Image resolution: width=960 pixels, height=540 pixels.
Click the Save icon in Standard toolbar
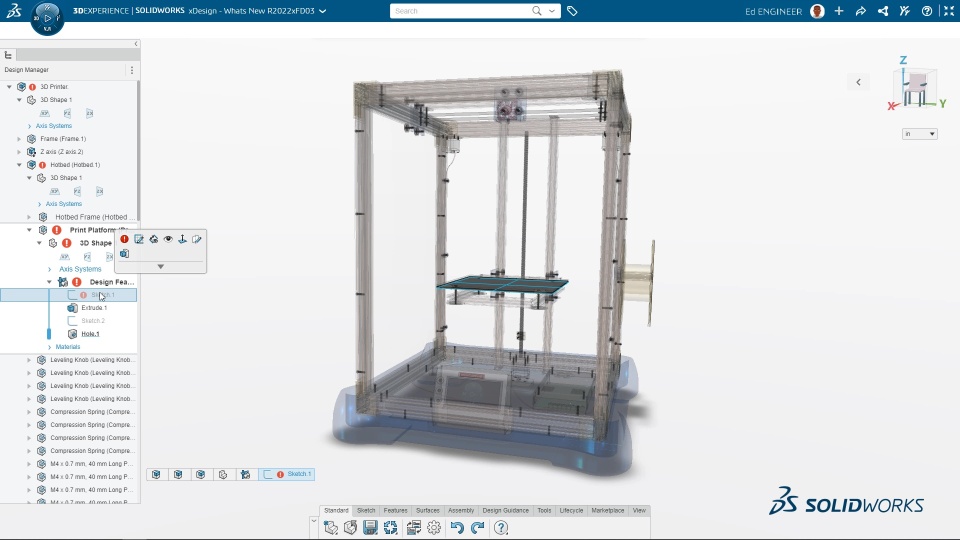(x=370, y=528)
